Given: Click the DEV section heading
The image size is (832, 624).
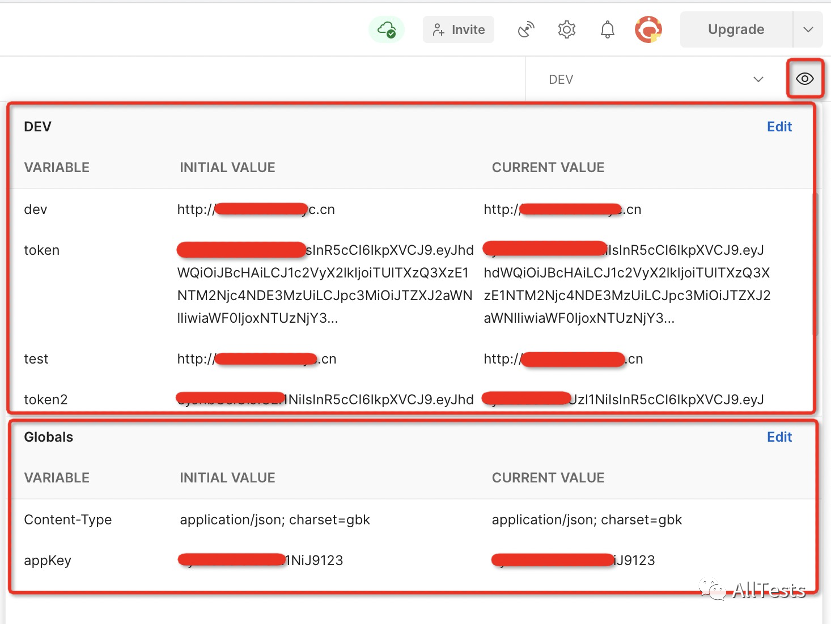Looking at the screenshot, I should pos(38,126).
